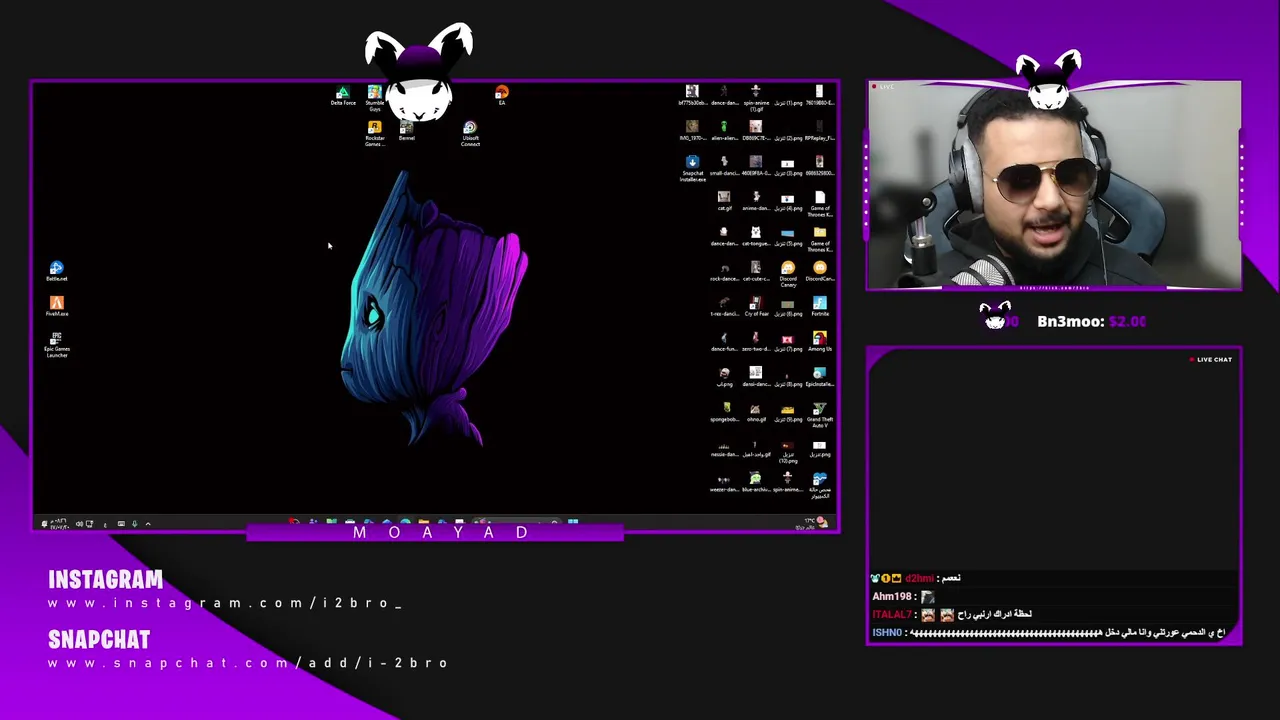Click the taskbar volume speaker icon
The image size is (1280, 720).
coord(79,523)
